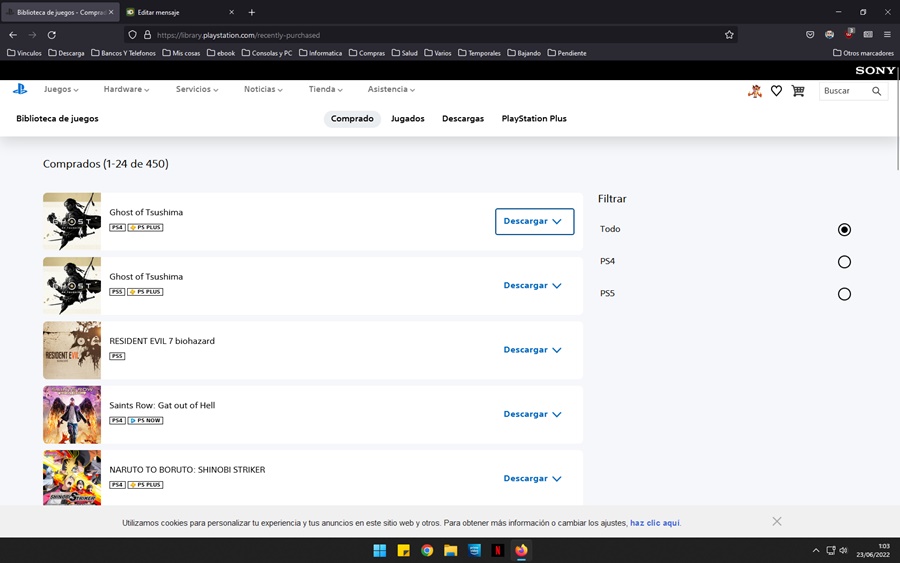Open NARUTO TO BORUTO cover thumbnail

coord(72,477)
